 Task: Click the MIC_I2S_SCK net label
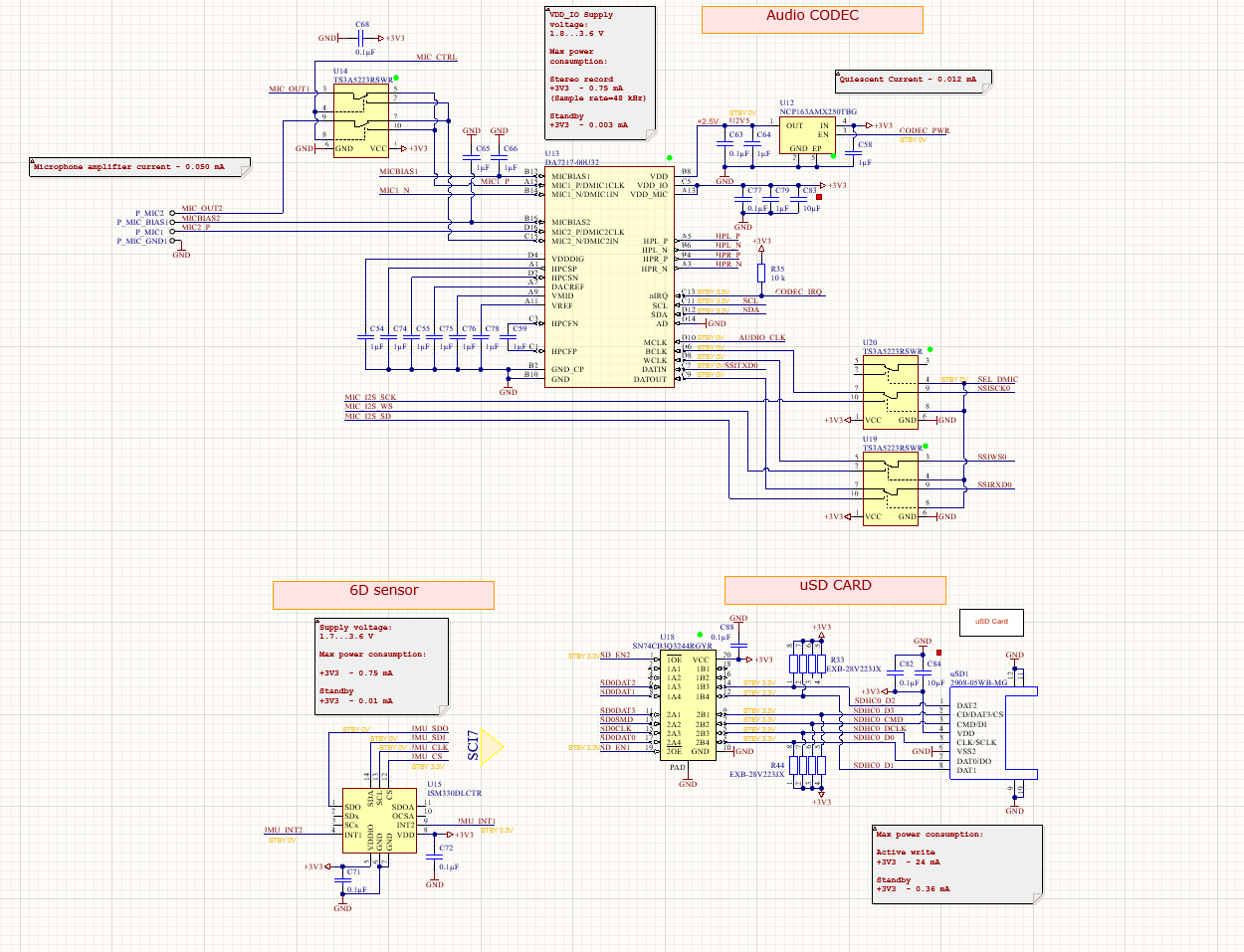coord(370,397)
